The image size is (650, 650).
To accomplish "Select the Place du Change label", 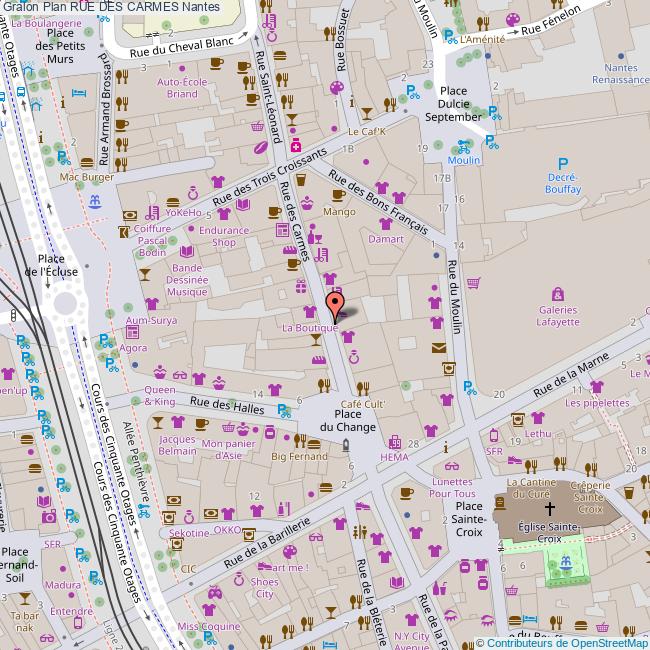I will tap(348, 420).
